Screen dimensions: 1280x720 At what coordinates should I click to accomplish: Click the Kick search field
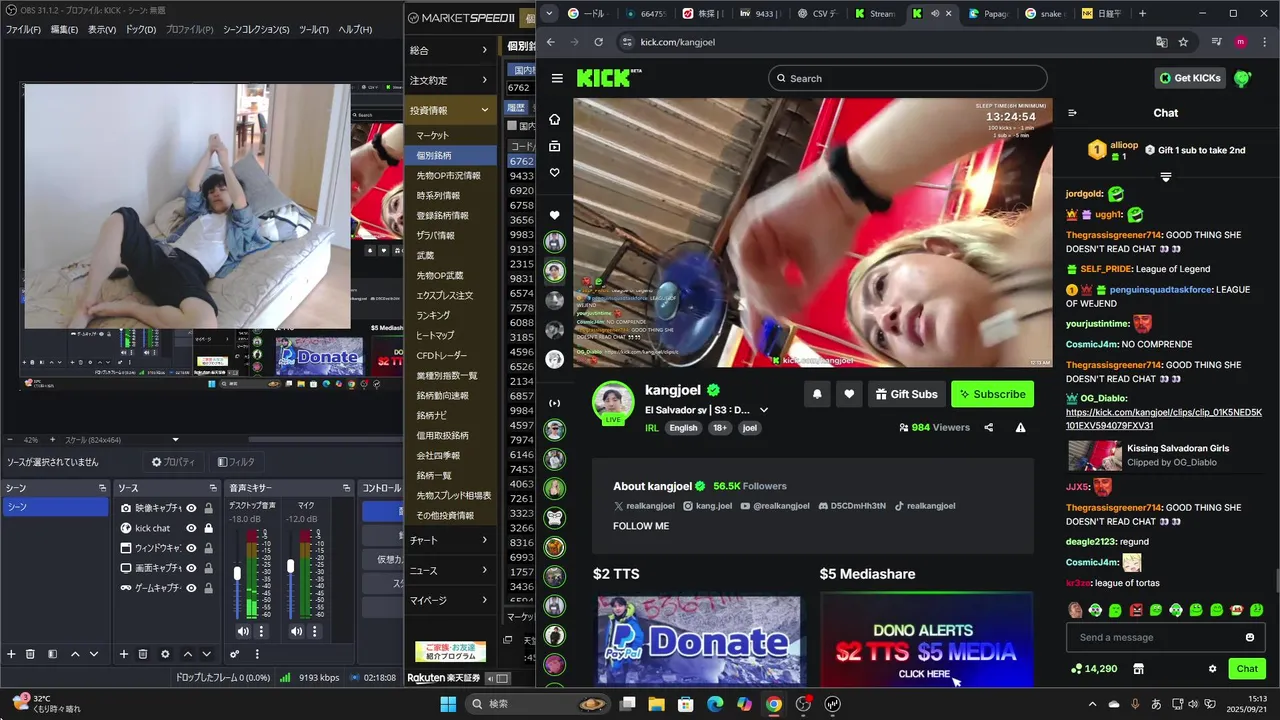click(908, 78)
